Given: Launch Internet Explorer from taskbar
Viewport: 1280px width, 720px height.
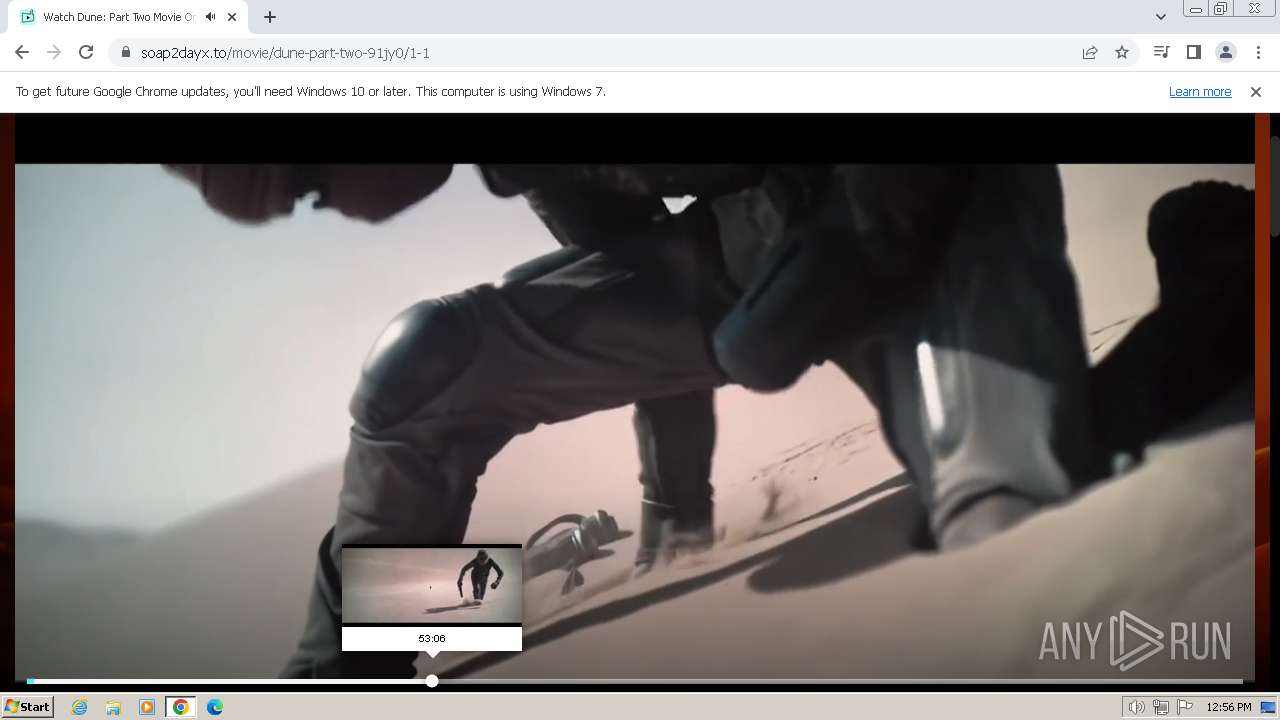Looking at the screenshot, I should tap(79, 707).
